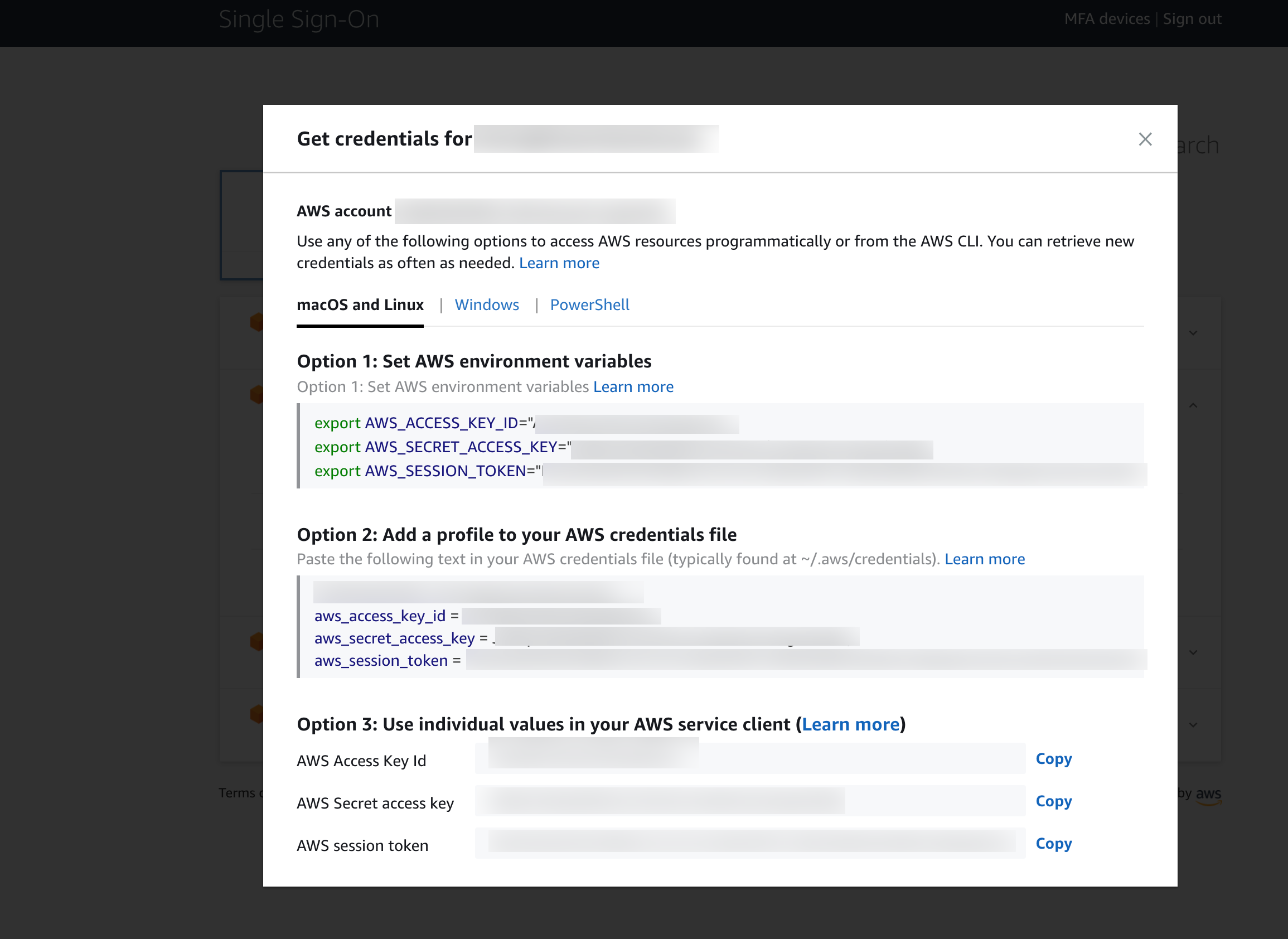The height and width of the screenshot is (939, 1288).
Task: Expand the first account row chevron
Action: click(x=1193, y=332)
